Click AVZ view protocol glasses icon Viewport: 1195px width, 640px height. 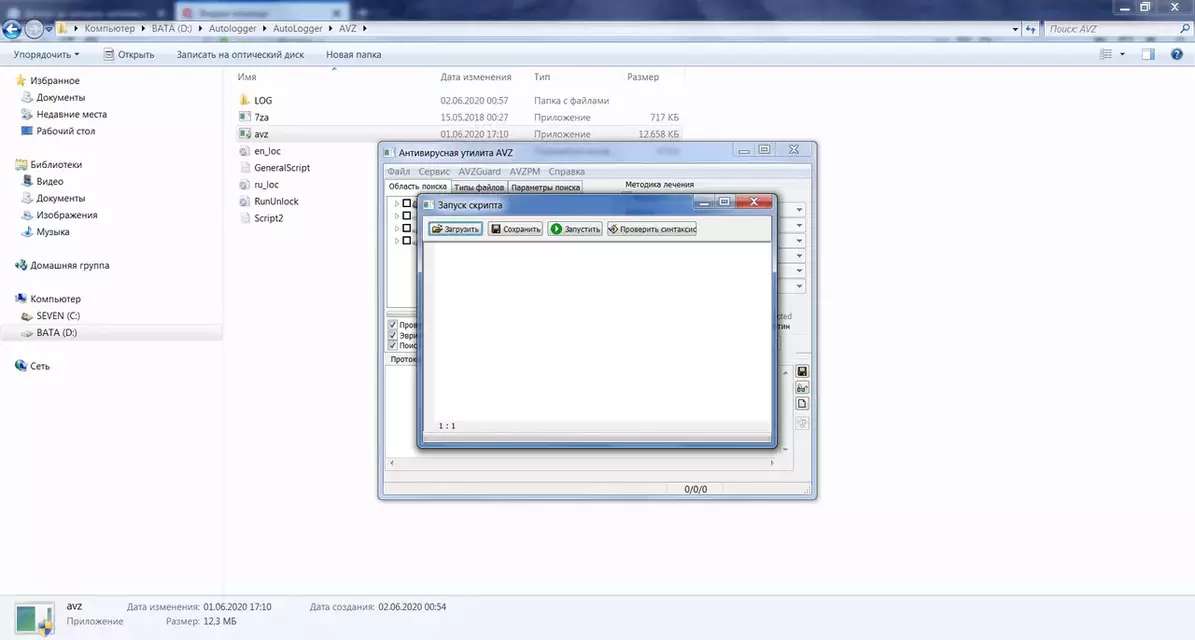point(802,388)
